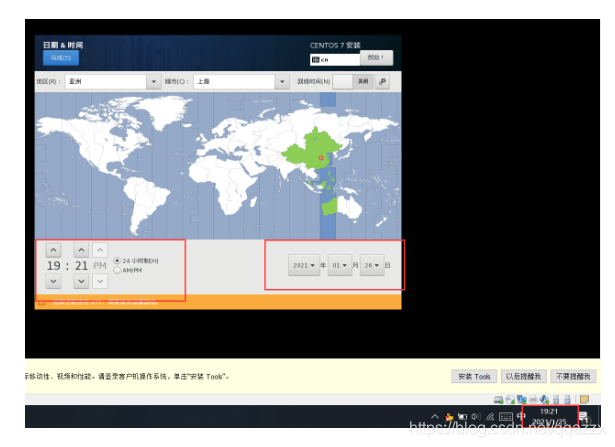Screen dimensions: 615x447
Task: Click the Wi-Fi network tray icon
Action: [490, 416]
